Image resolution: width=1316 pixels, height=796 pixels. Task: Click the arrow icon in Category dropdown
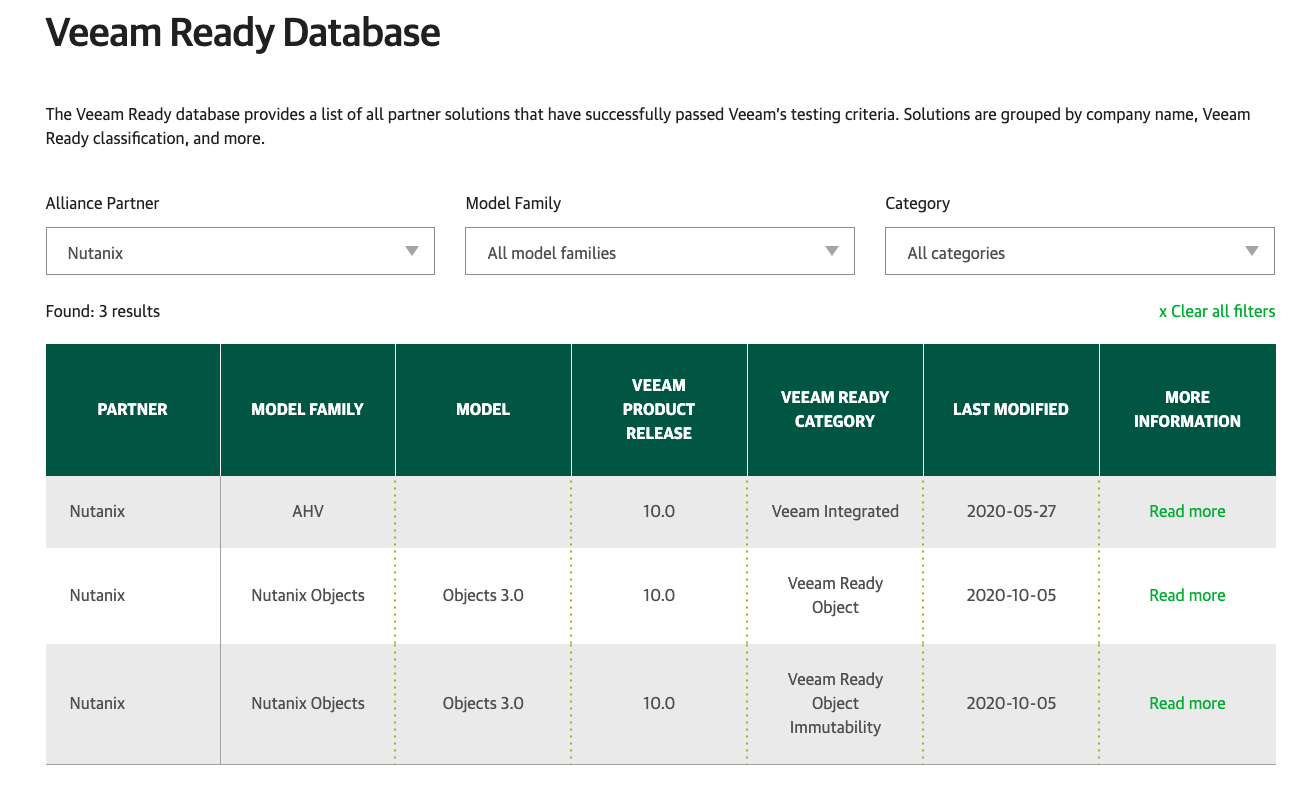click(x=1252, y=251)
